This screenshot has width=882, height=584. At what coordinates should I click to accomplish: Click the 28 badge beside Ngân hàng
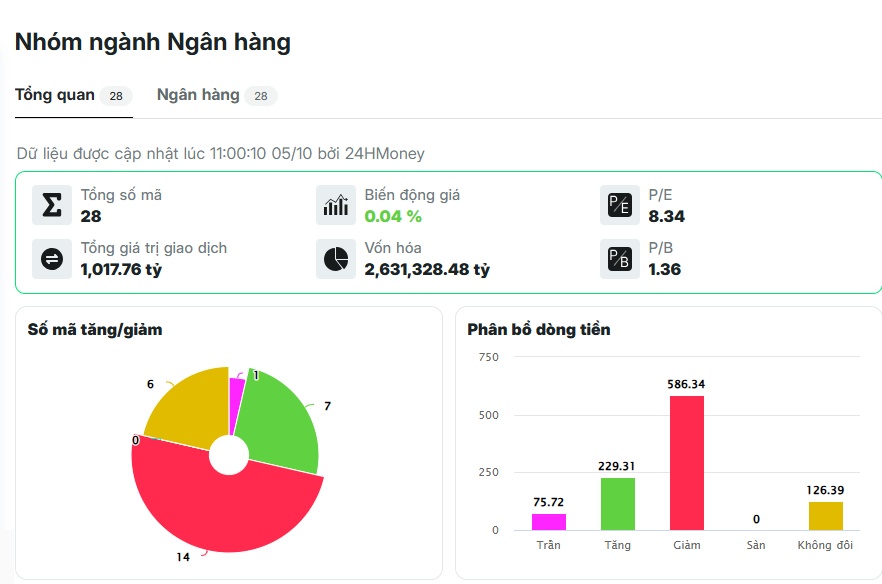(x=261, y=96)
